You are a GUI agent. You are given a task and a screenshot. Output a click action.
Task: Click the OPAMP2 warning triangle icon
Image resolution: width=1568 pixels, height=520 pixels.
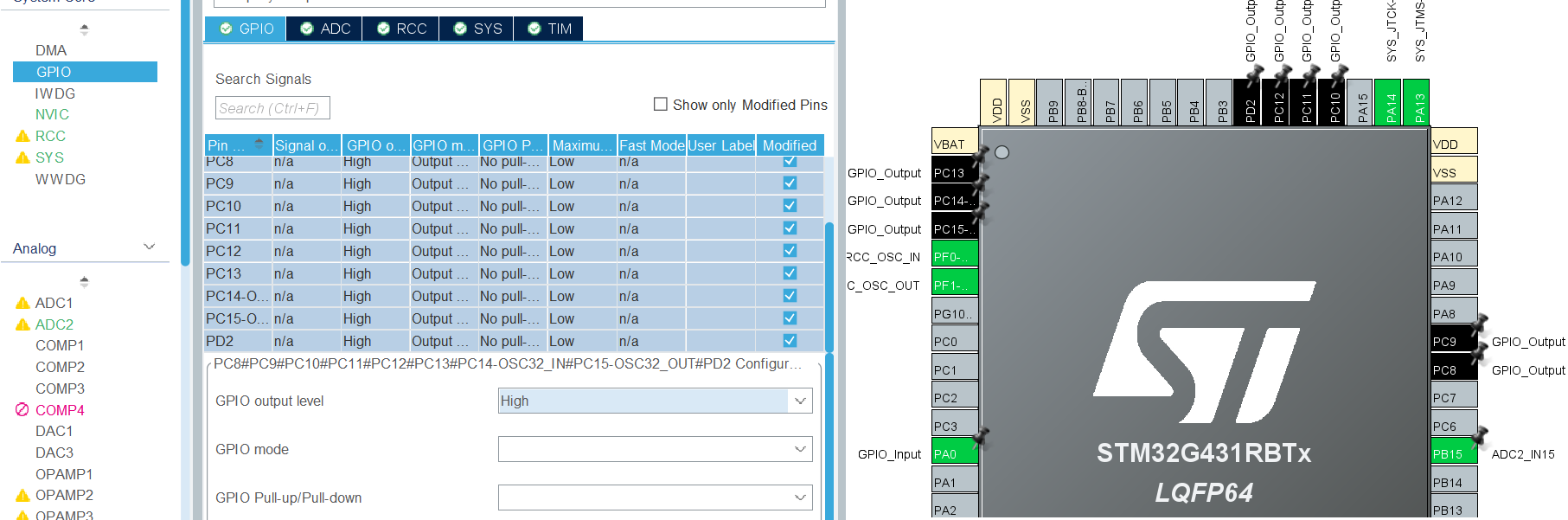tap(22, 495)
